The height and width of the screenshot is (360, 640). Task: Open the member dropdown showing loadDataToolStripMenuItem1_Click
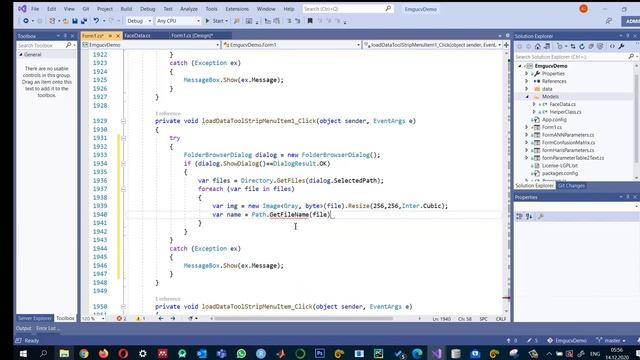(432, 45)
